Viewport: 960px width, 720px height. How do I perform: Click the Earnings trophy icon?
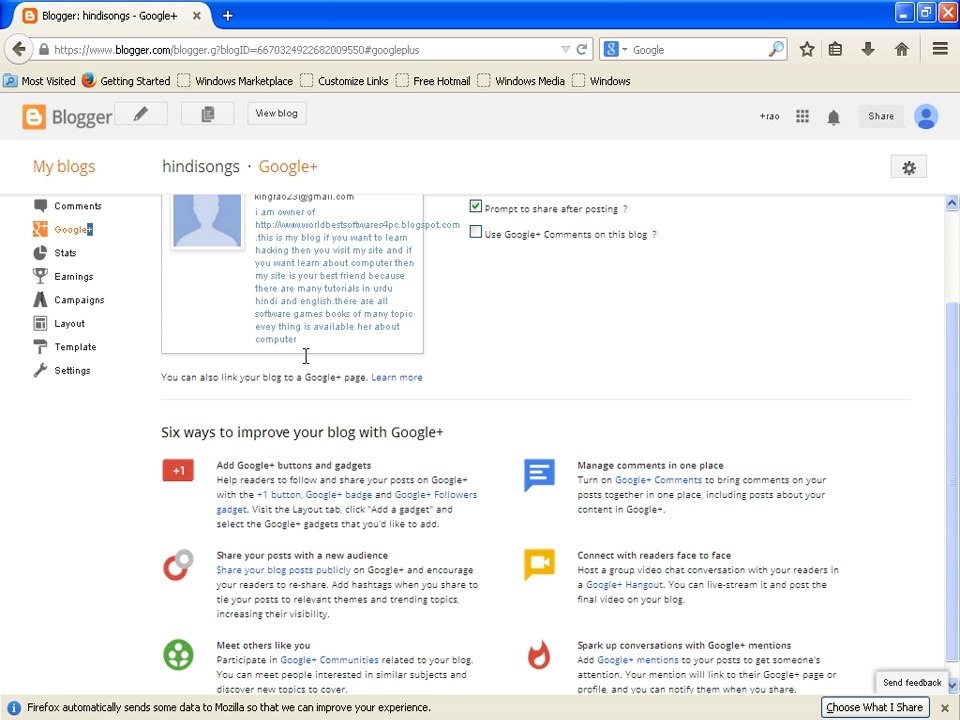click(x=40, y=276)
